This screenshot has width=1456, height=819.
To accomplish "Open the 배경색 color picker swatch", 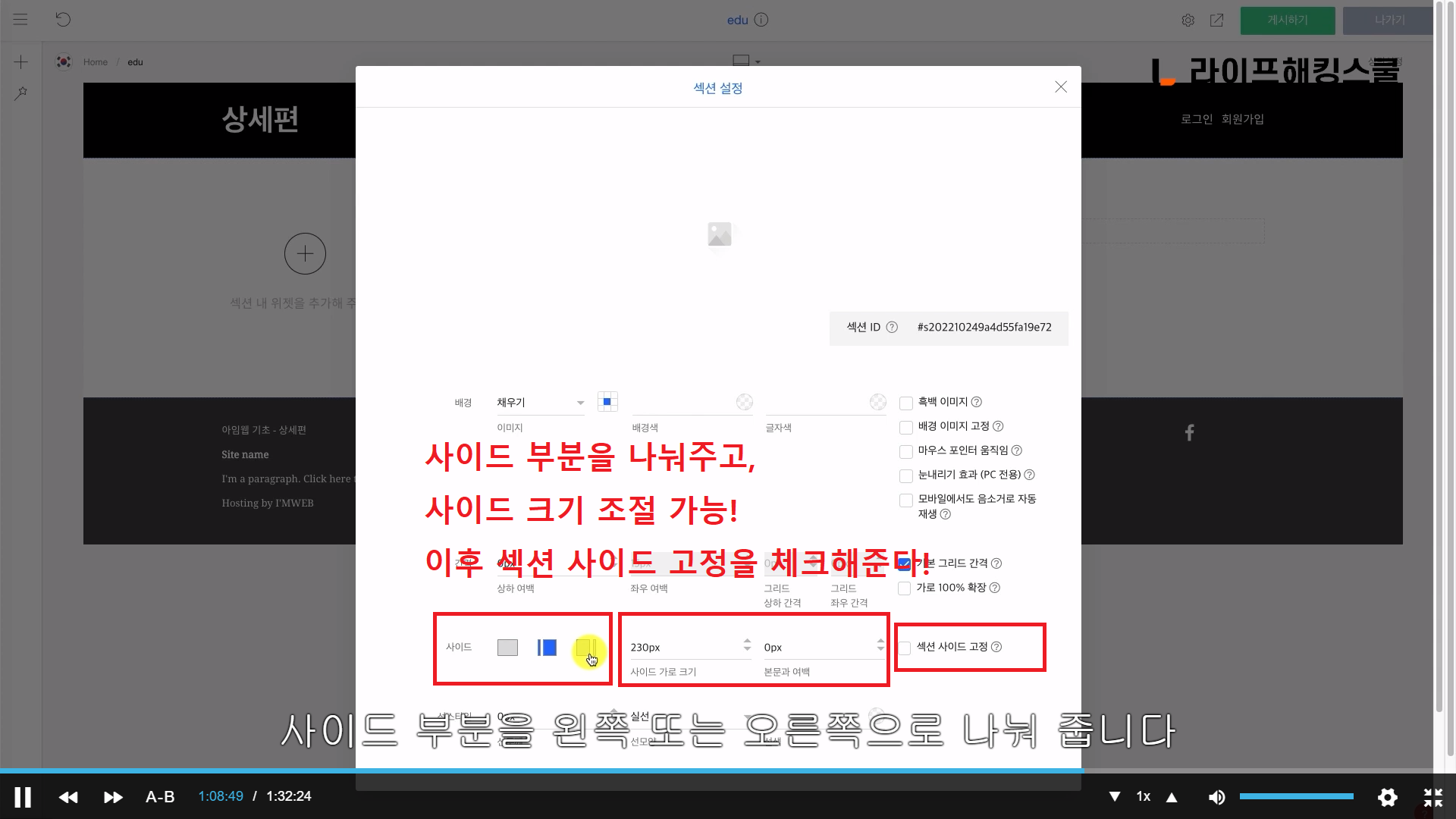I will point(744,402).
